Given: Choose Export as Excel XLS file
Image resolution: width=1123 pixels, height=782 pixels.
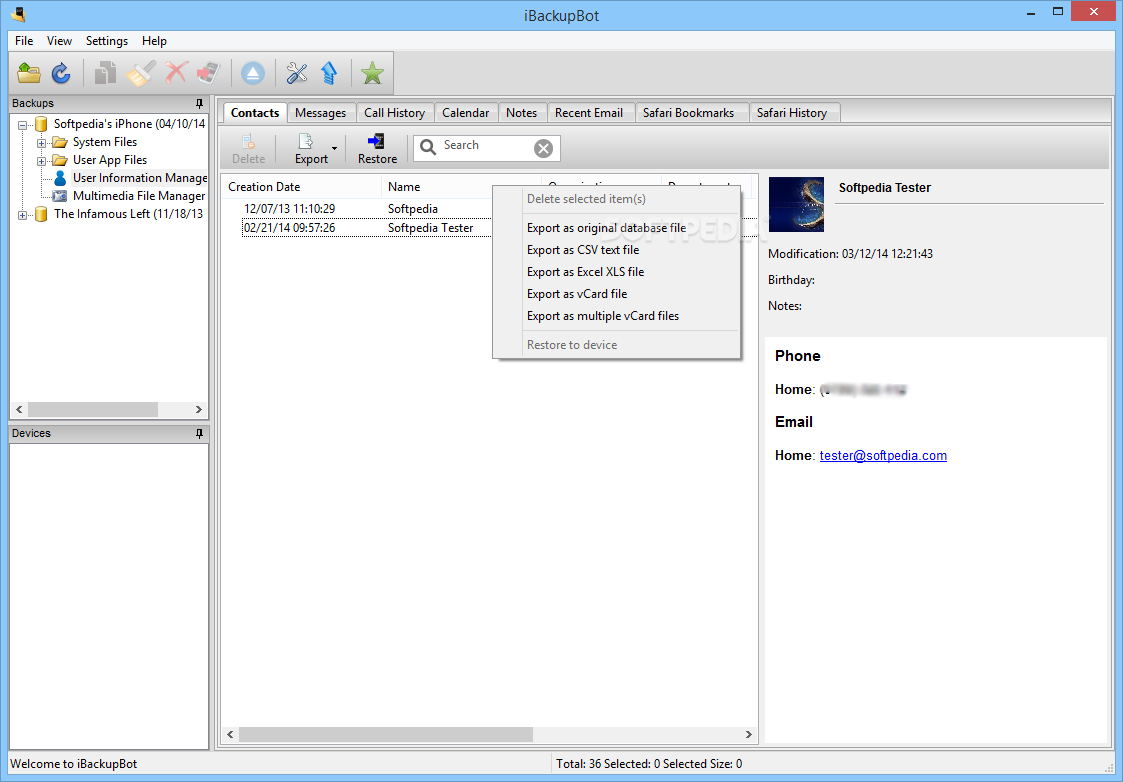Looking at the screenshot, I should (617, 272).
